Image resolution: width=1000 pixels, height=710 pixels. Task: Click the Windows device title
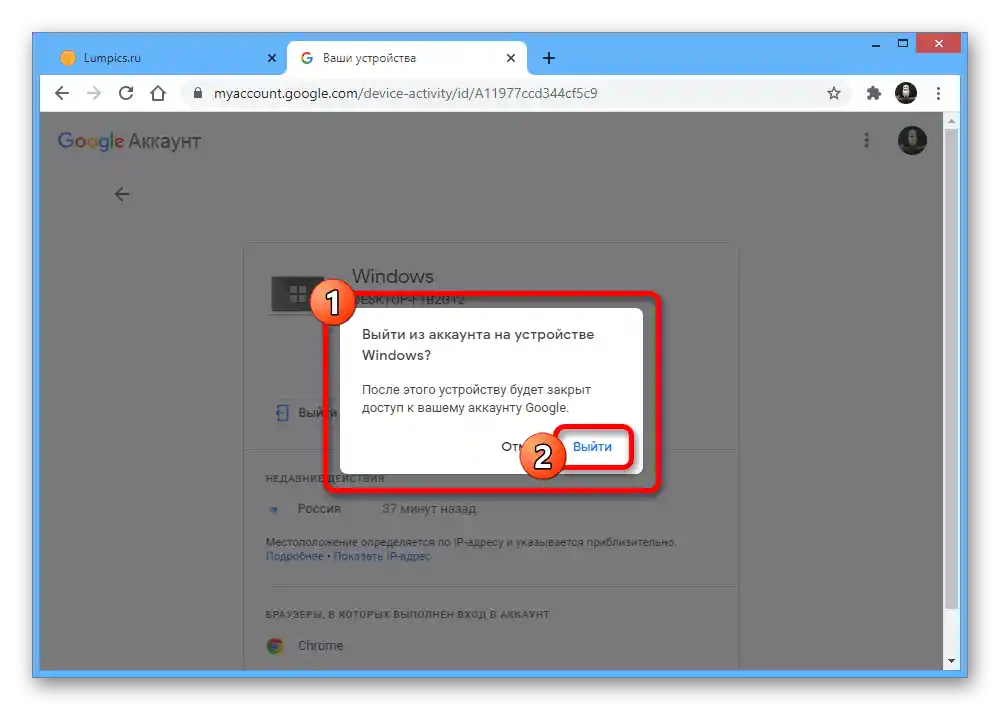point(393,276)
